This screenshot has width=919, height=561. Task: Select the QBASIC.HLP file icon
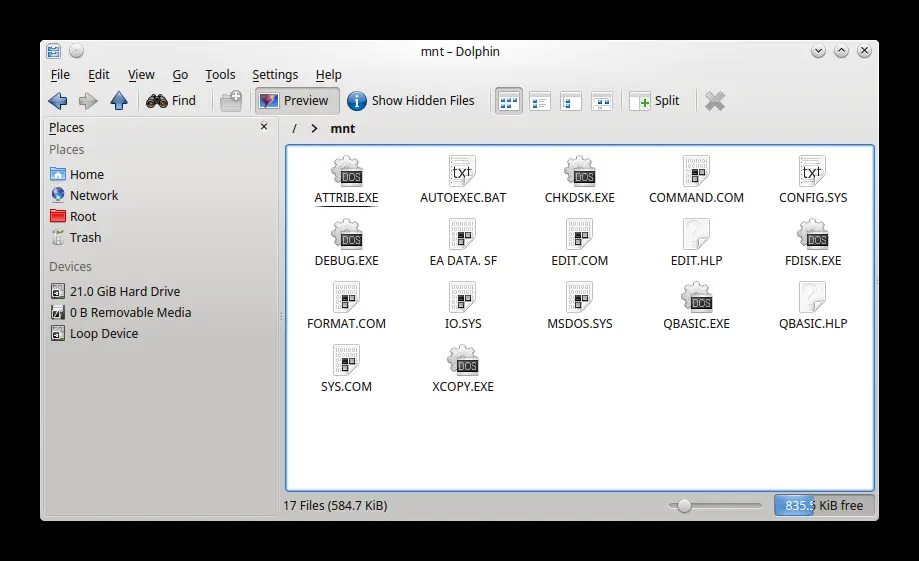coord(813,297)
